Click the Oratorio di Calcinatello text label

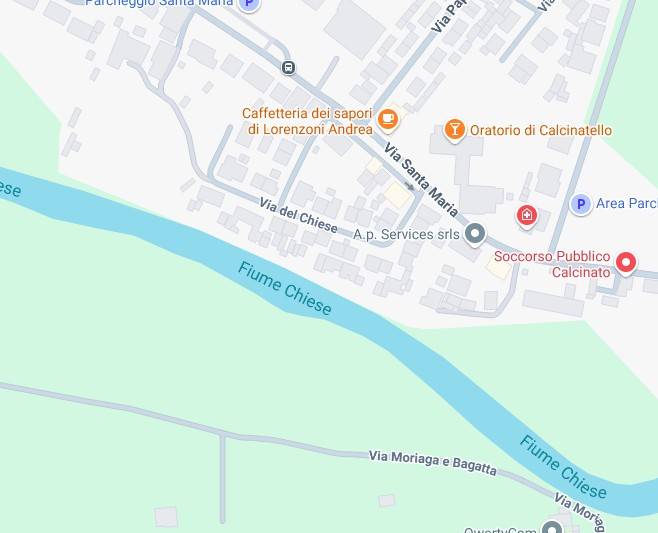coord(541,130)
